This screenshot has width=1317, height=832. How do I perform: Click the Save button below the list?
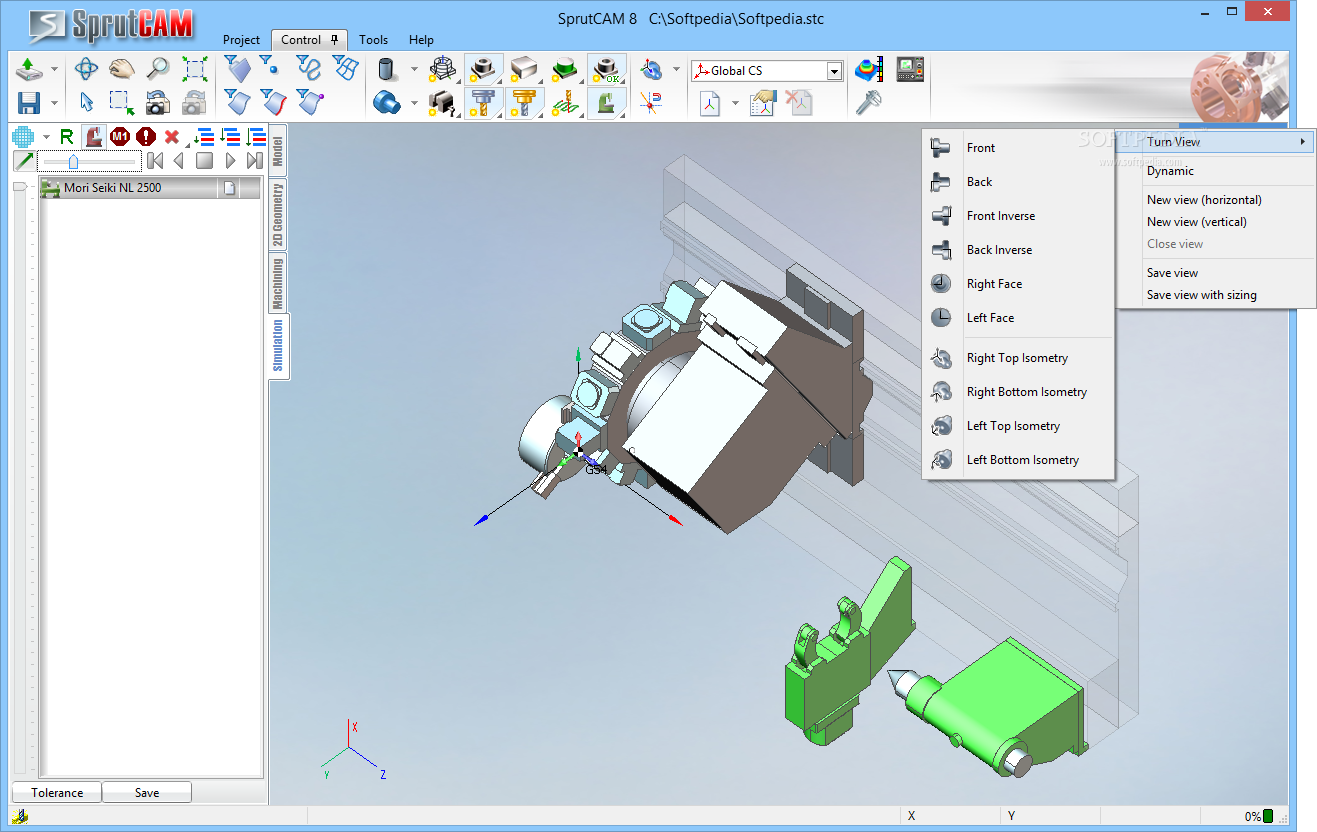[147, 793]
